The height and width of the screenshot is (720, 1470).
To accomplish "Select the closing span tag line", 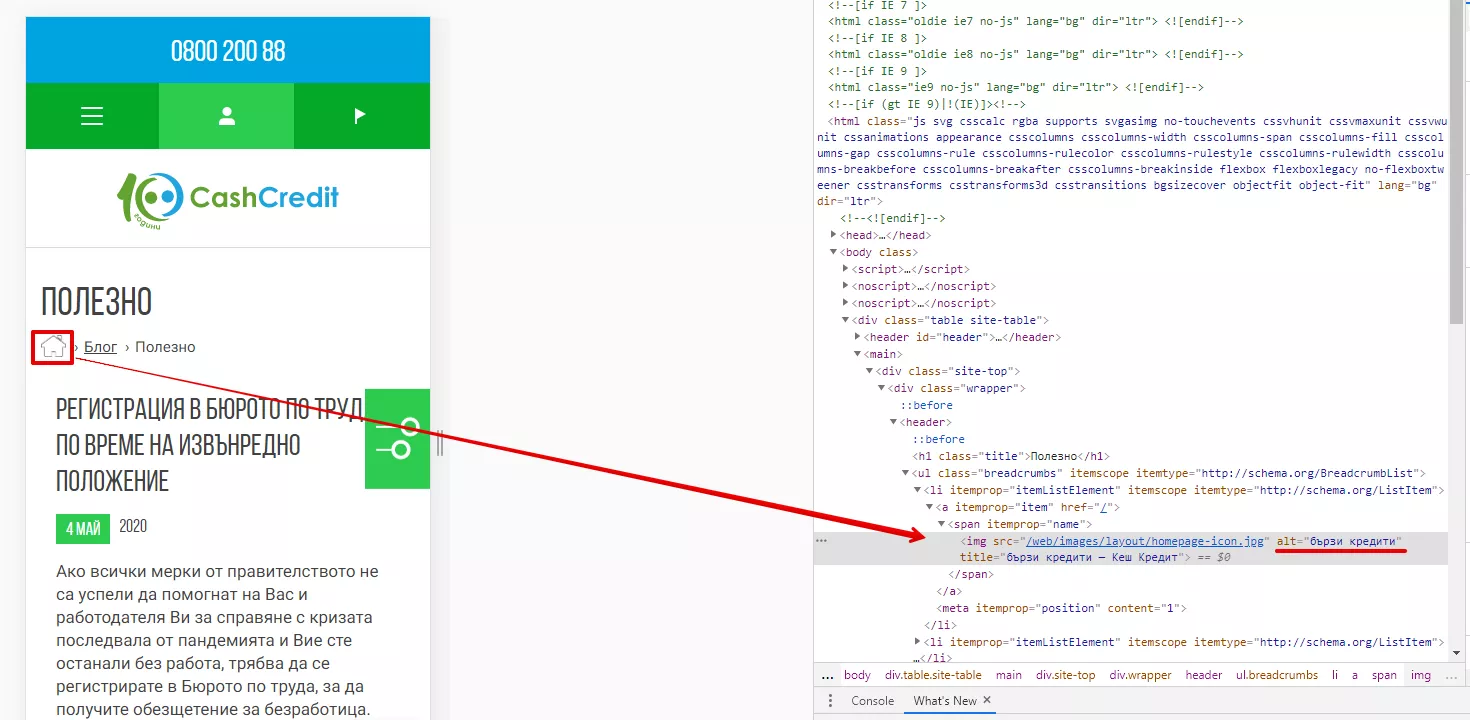I will click(x=971, y=575).
